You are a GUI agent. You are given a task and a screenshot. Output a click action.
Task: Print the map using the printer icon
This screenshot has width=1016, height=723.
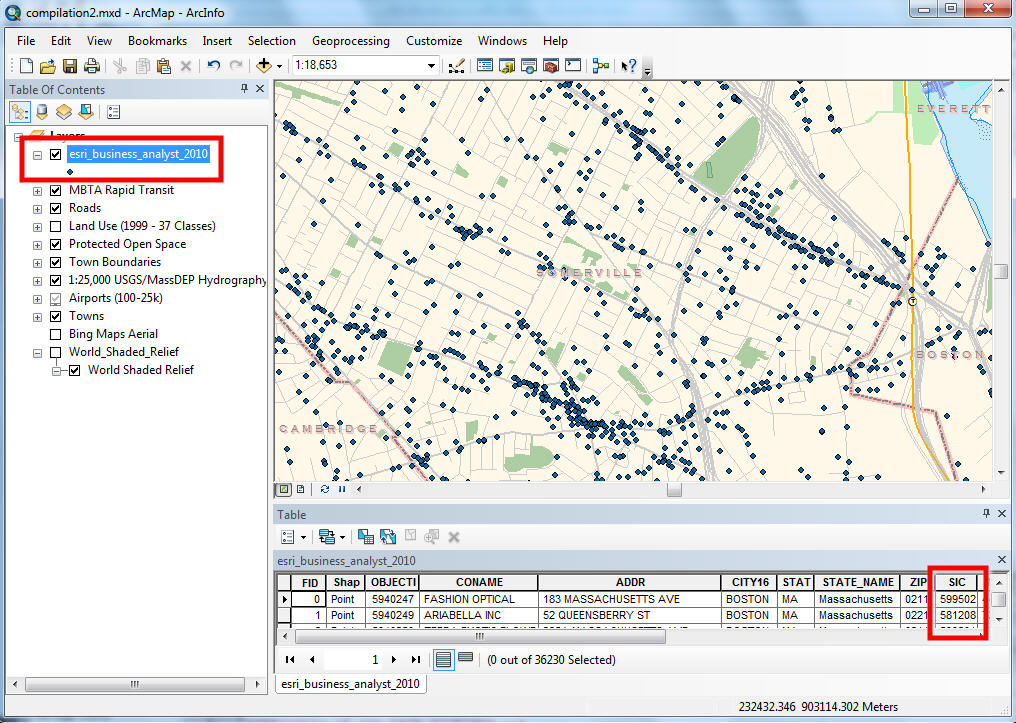(x=92, y=65)
